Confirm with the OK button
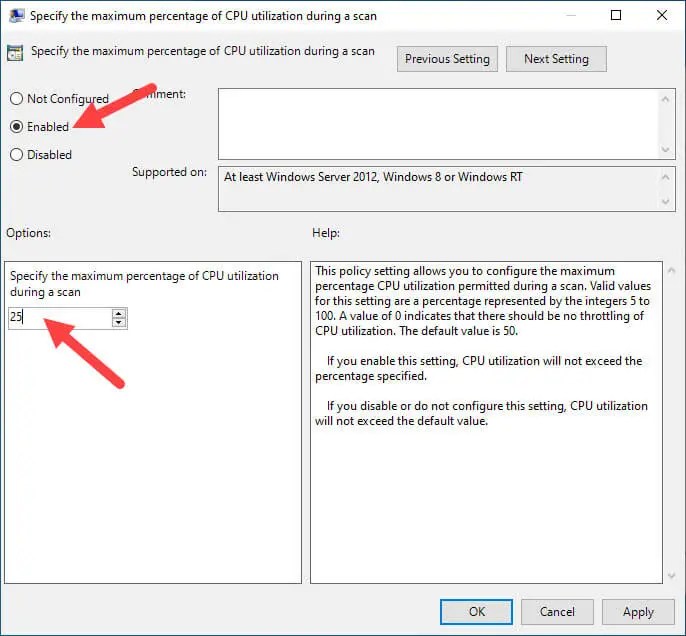The height and width of the screenshot is (636, 686). pyautogui.click(x=476, y=612)
